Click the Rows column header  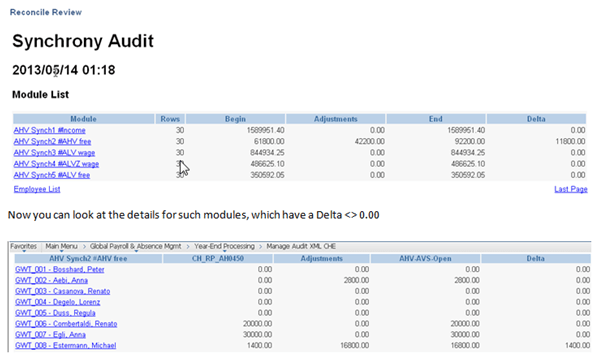coord(170,119)
